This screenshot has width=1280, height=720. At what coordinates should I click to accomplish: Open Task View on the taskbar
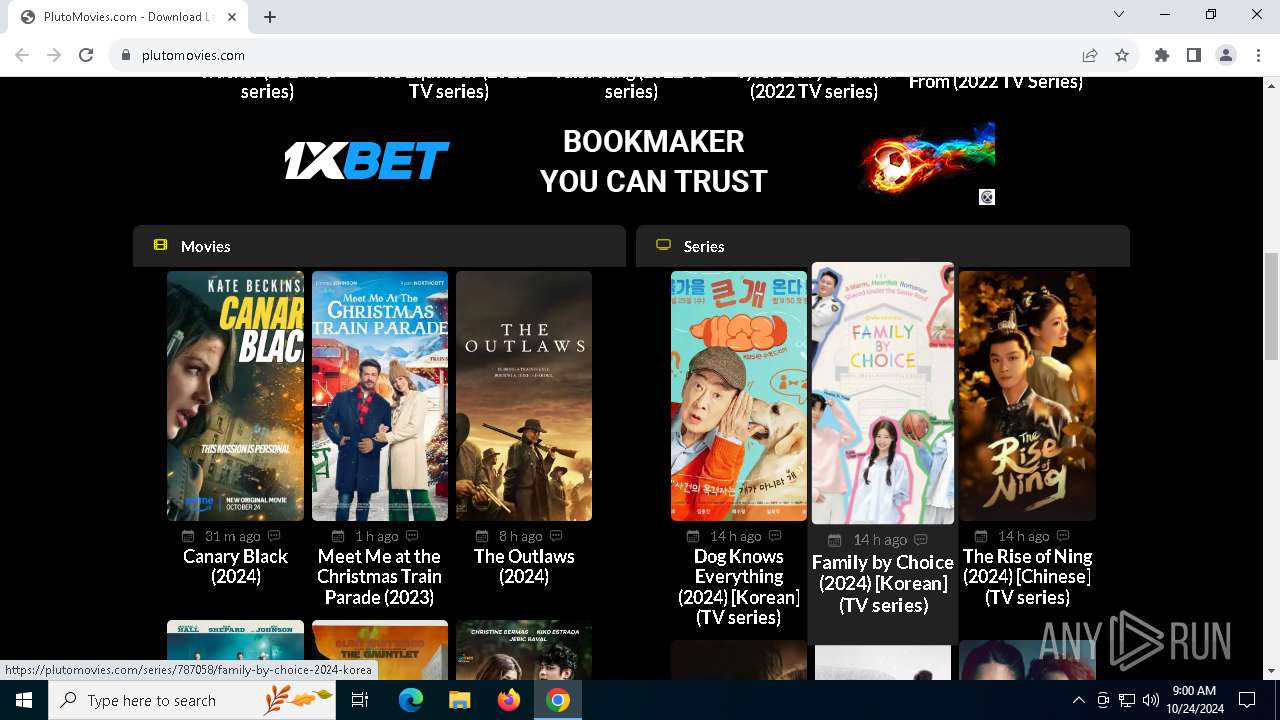point(361,700)
